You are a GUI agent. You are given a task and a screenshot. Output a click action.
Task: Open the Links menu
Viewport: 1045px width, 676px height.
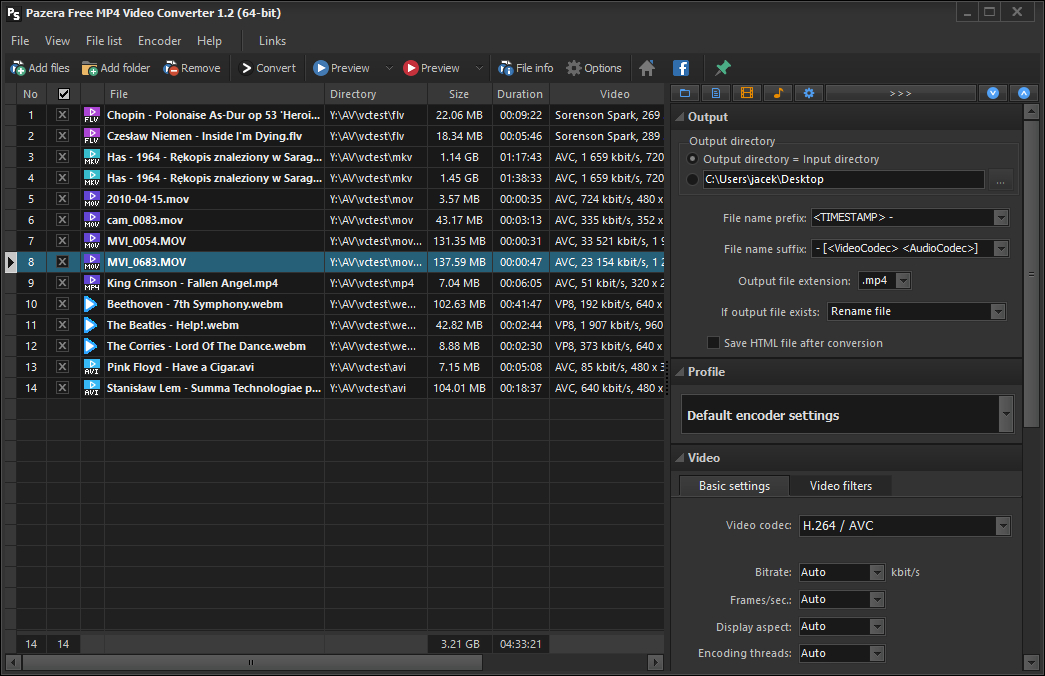tap(273, 41)
